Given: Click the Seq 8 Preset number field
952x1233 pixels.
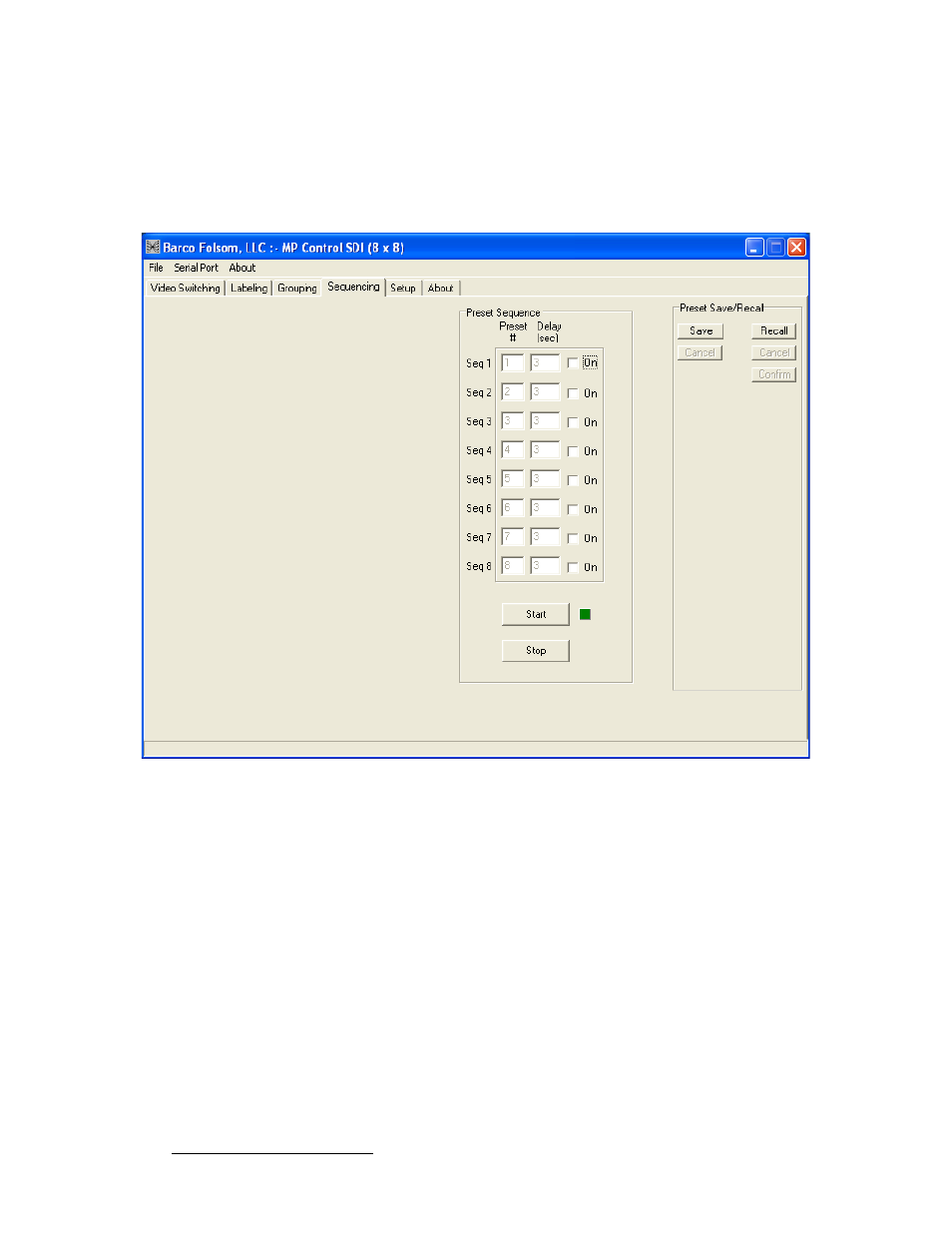Looking at the screenshot, I should tap(512, 565).
